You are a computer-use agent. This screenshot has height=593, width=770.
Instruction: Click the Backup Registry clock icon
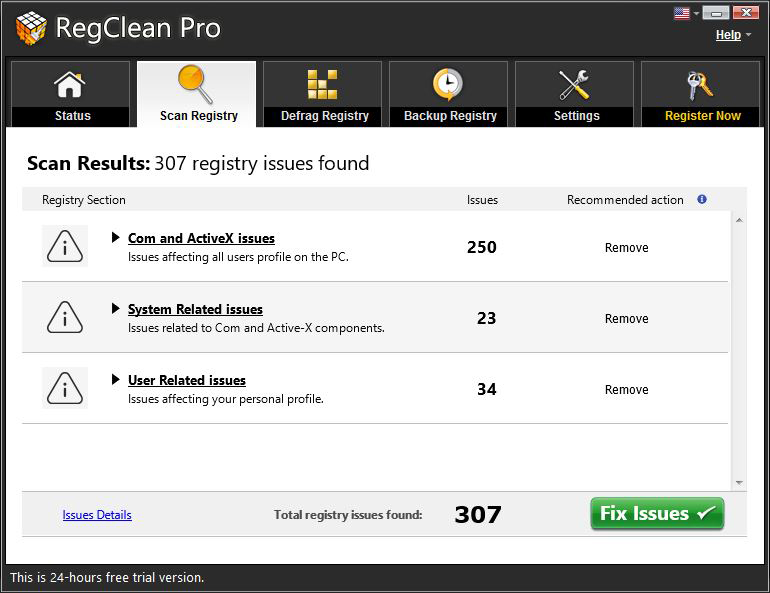(x=448, y=84)
